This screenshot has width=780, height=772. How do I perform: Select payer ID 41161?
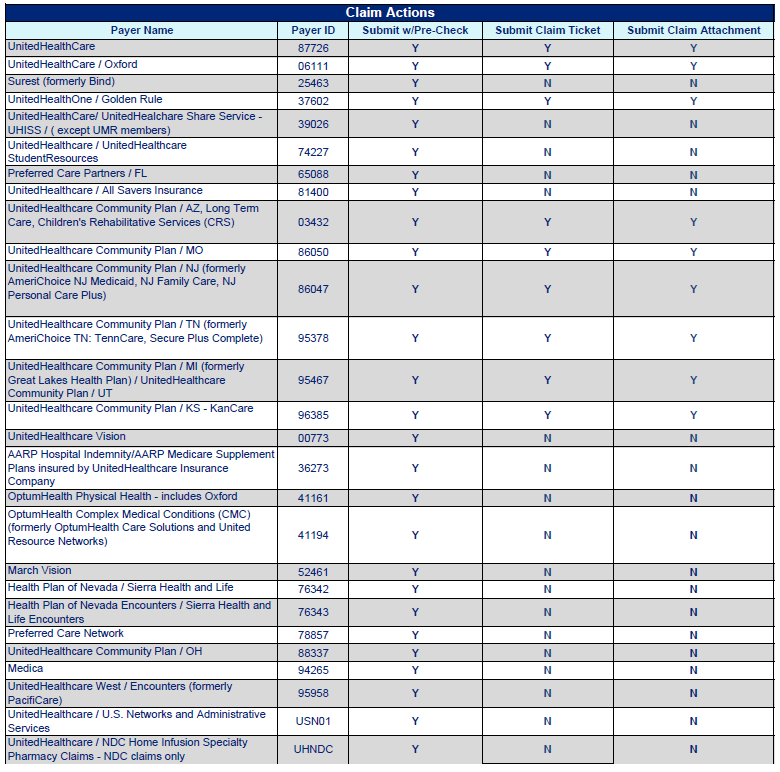coord(313,498)
